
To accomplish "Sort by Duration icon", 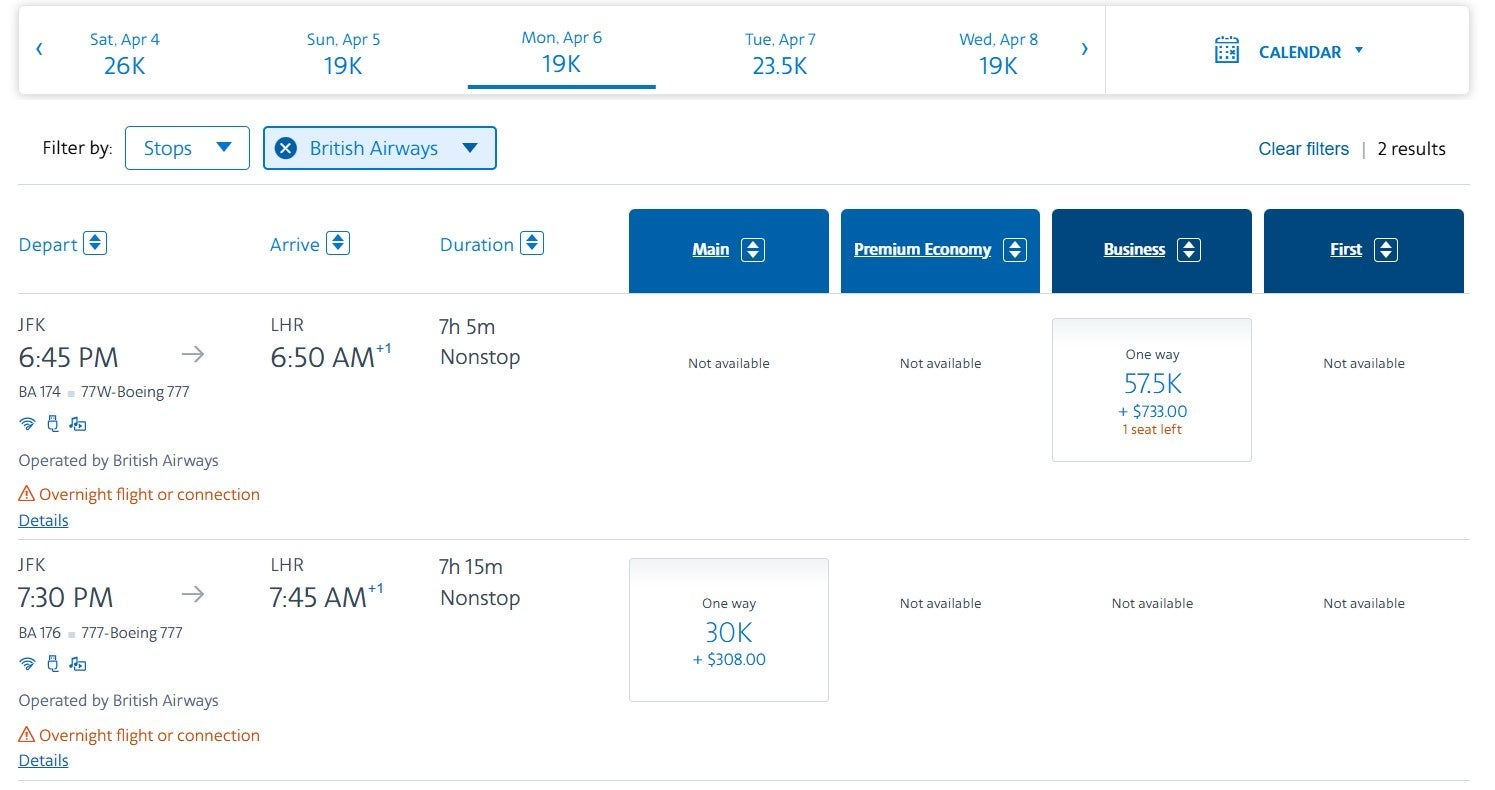I will 532,243.
